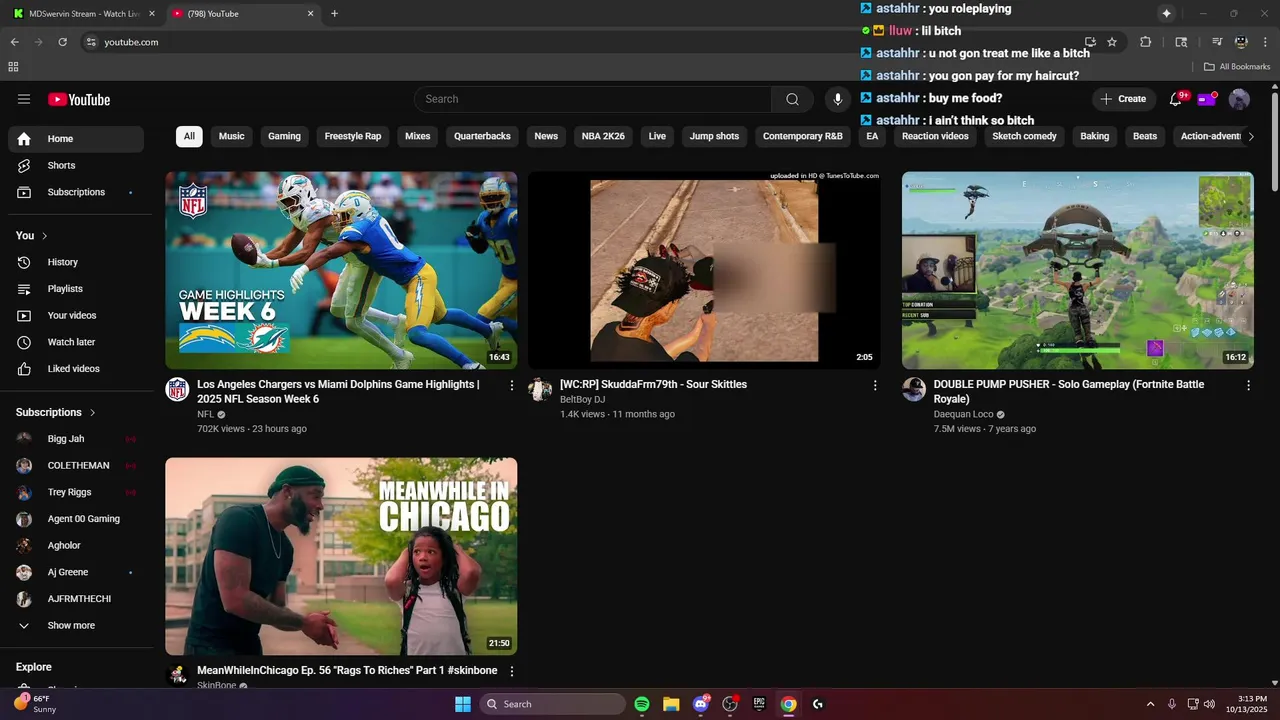Go back in browser history
Viewport: 1280px width, 720px height.
14,42
